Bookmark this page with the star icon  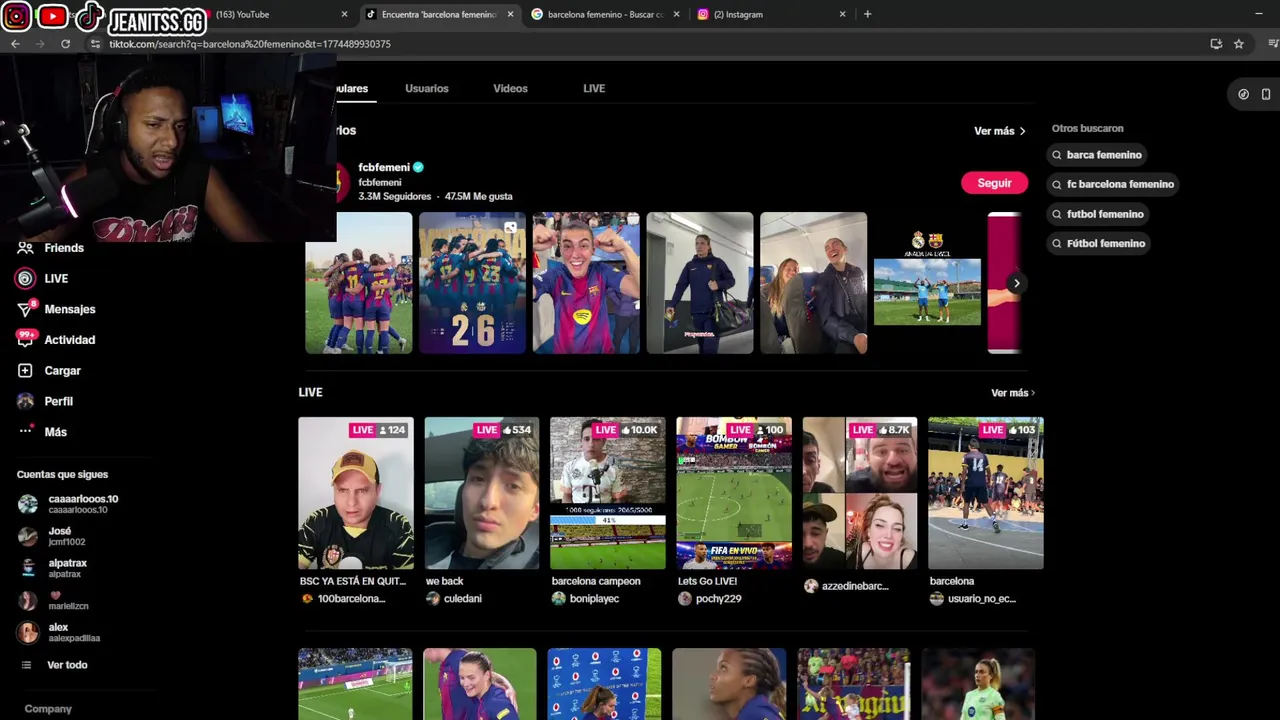(x=1238, y=44)
